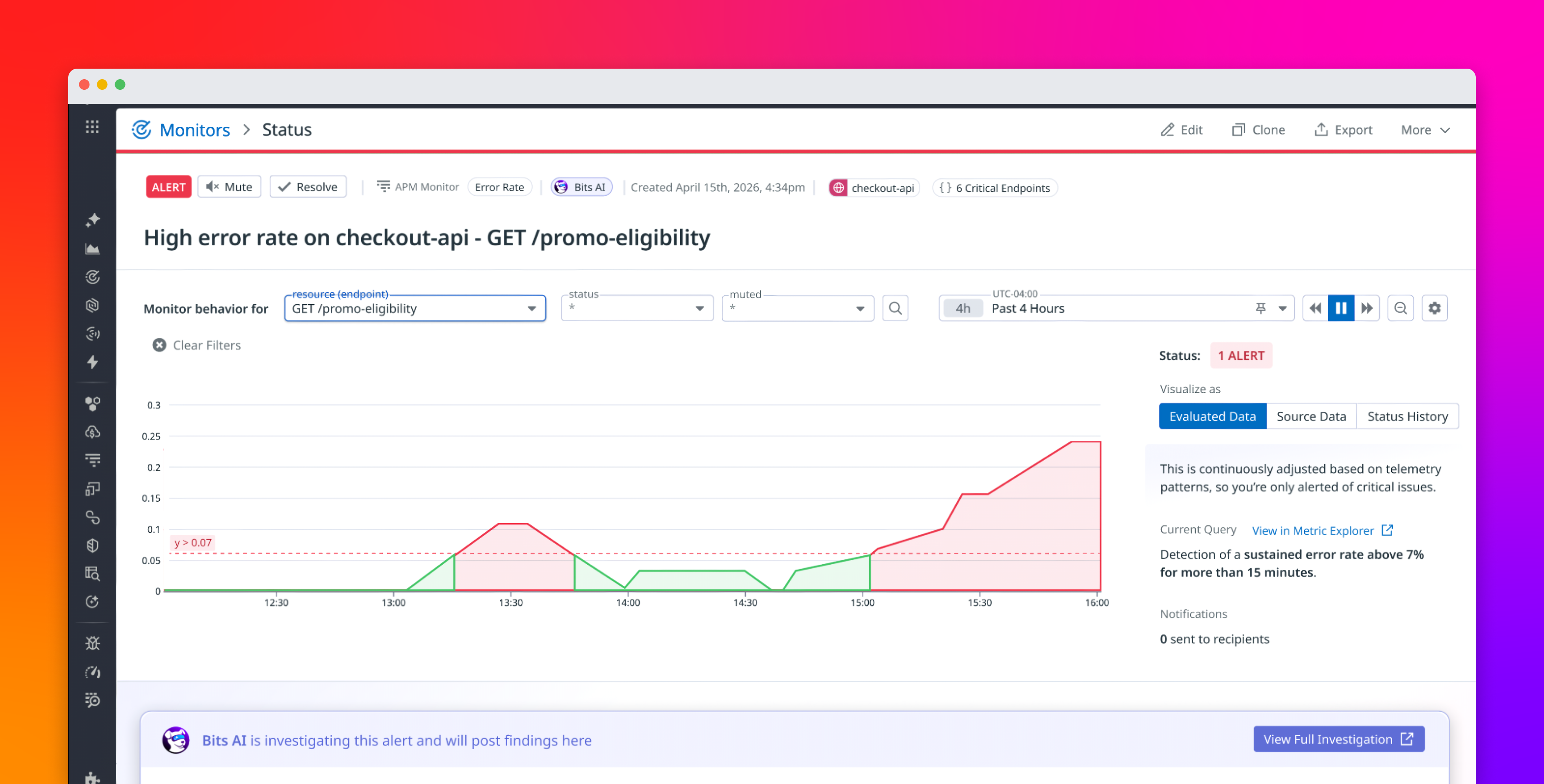Open the cloud cost dollar sidebar icon

tap(92, 432)
